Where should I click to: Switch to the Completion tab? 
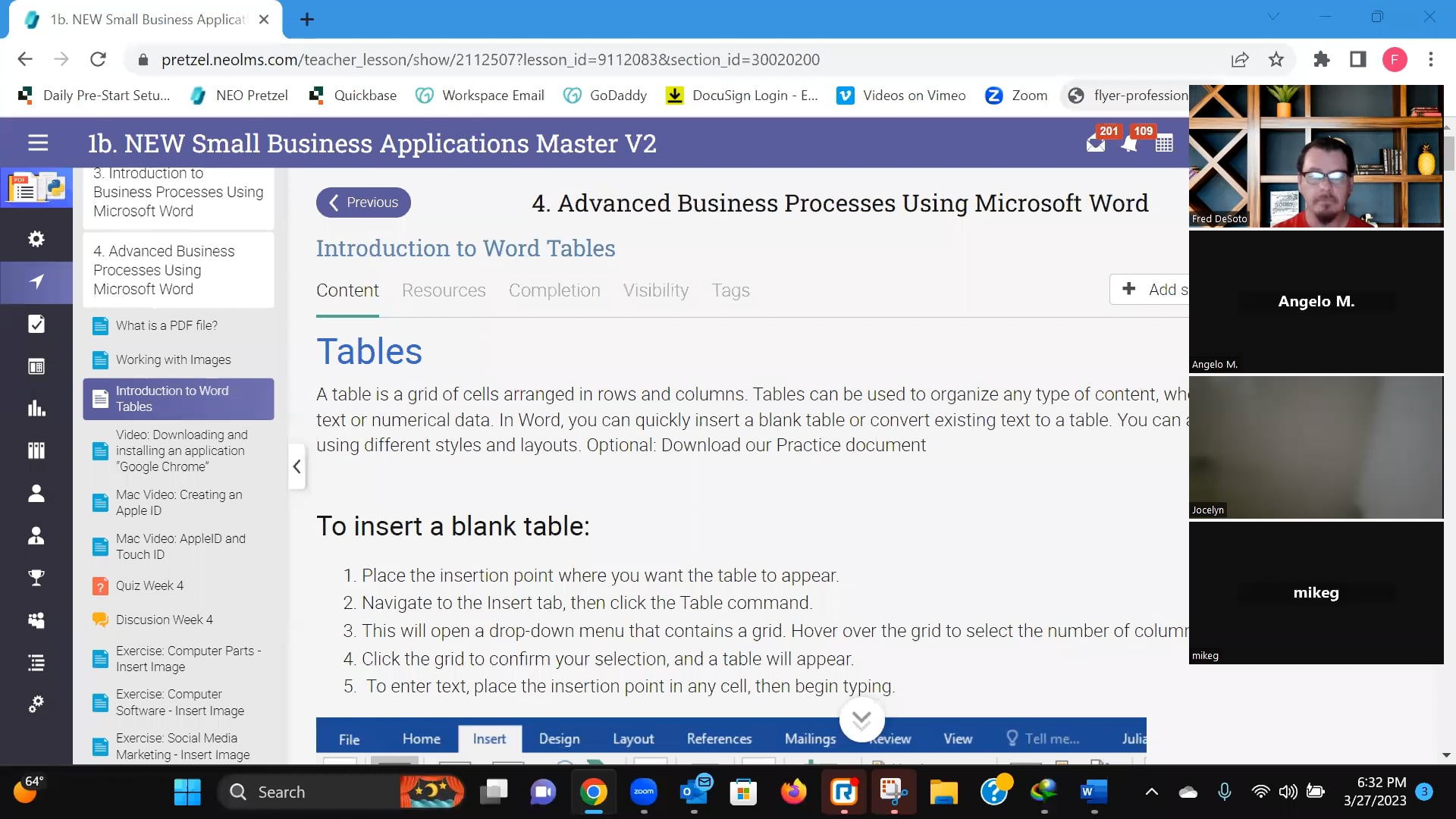coord(554,290)
